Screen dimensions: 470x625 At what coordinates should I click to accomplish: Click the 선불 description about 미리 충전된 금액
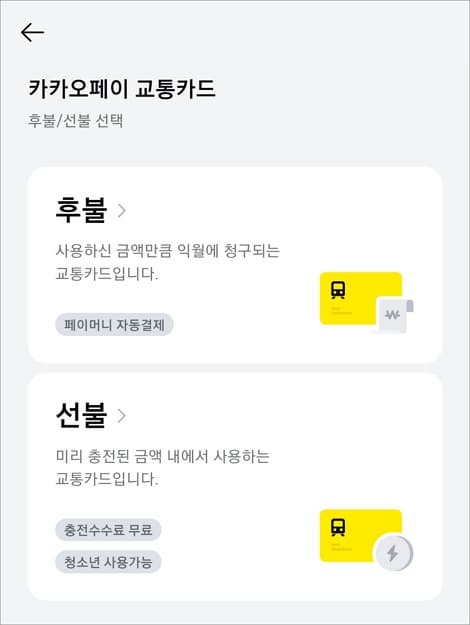[163, 468]
